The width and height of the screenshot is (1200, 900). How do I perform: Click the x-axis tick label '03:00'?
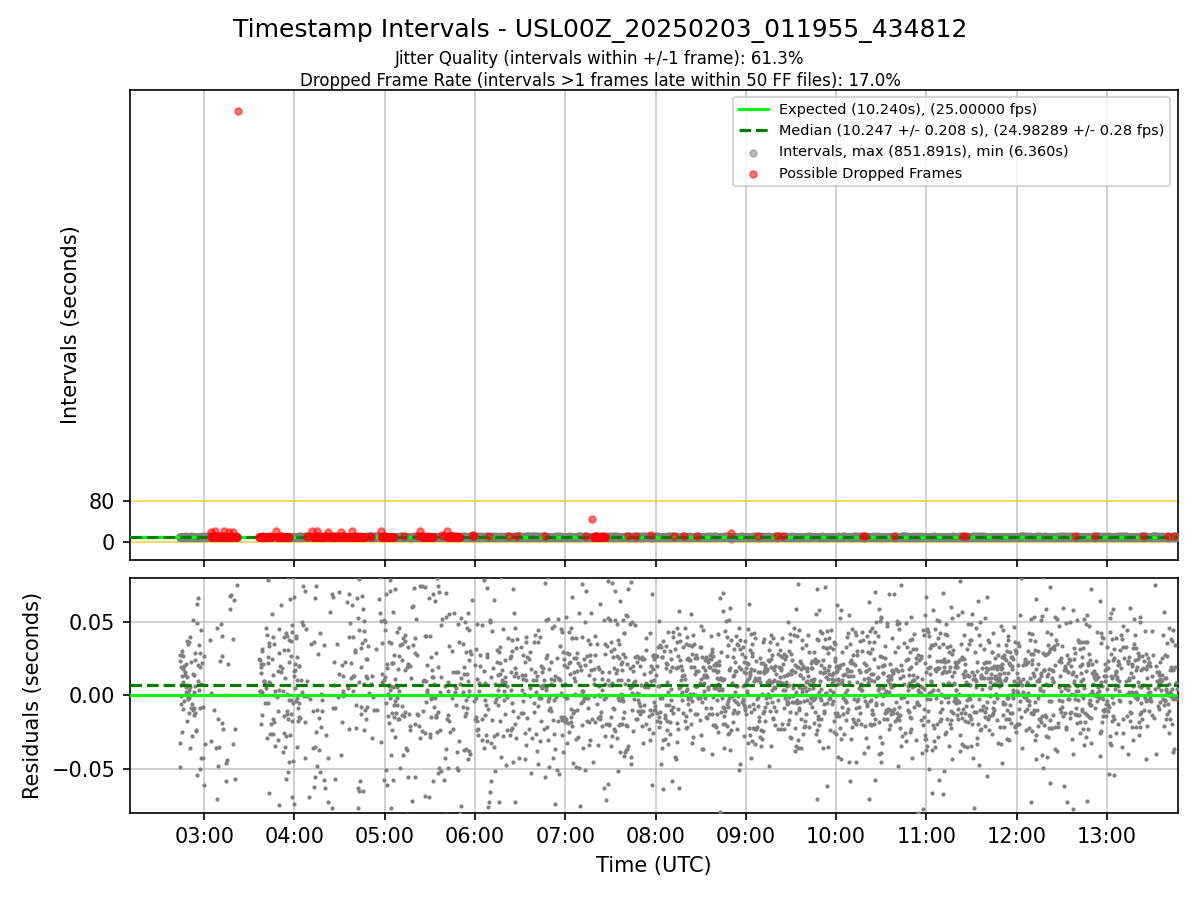pyautogui.click(x=204, y=836)
